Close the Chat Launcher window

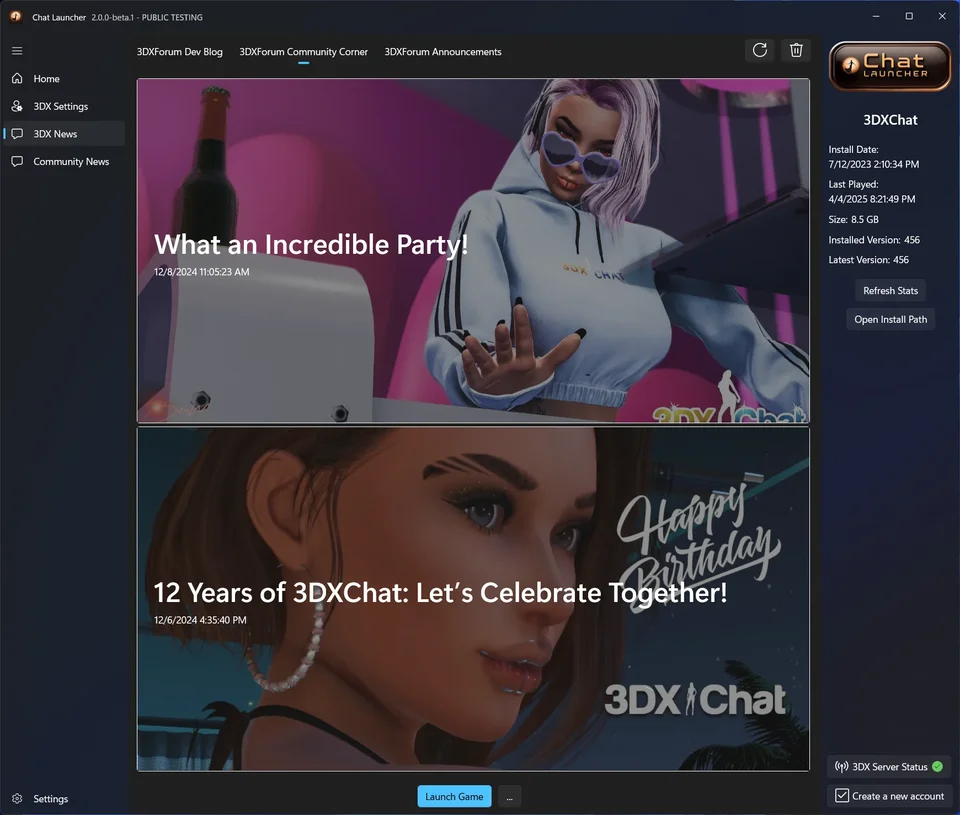pyautogui.click(x=942, y=17)
